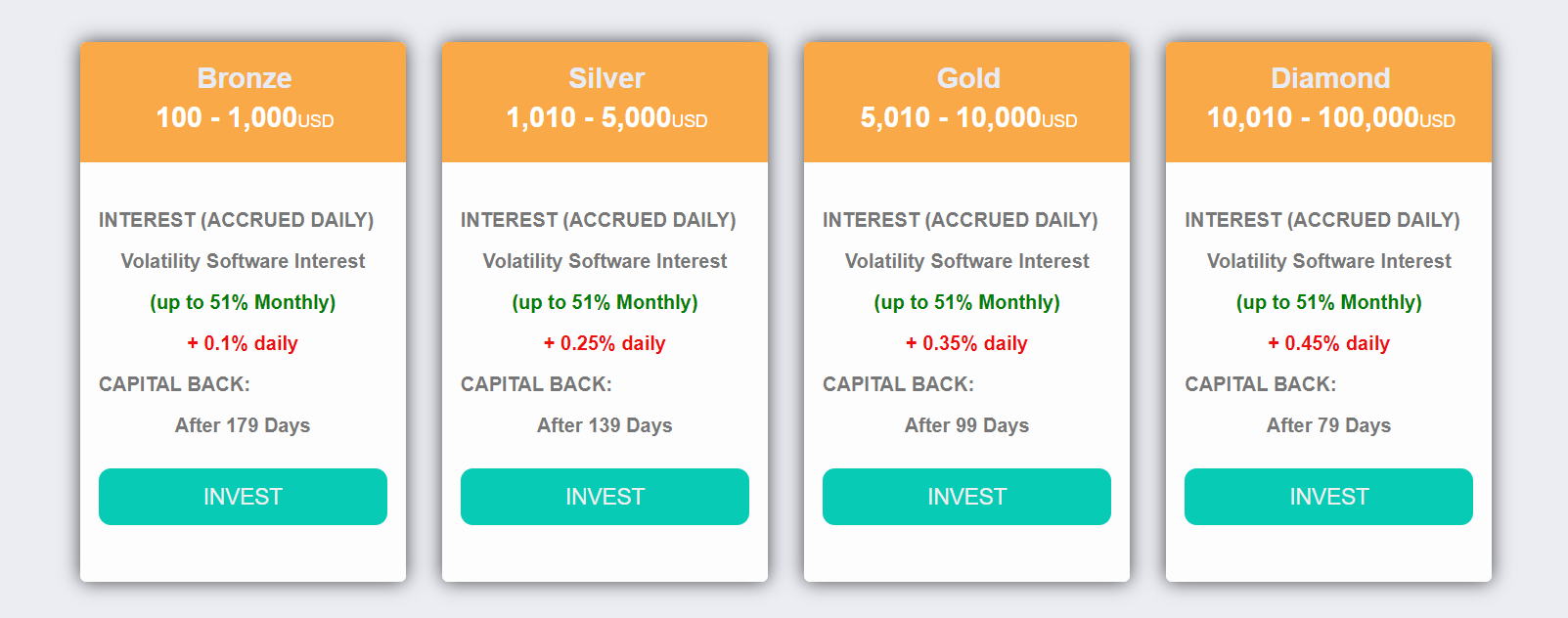This screenshot has height=618, width=1568.
Task: Click 'After 179 Days' capital back text
Action: pos(243,425)
